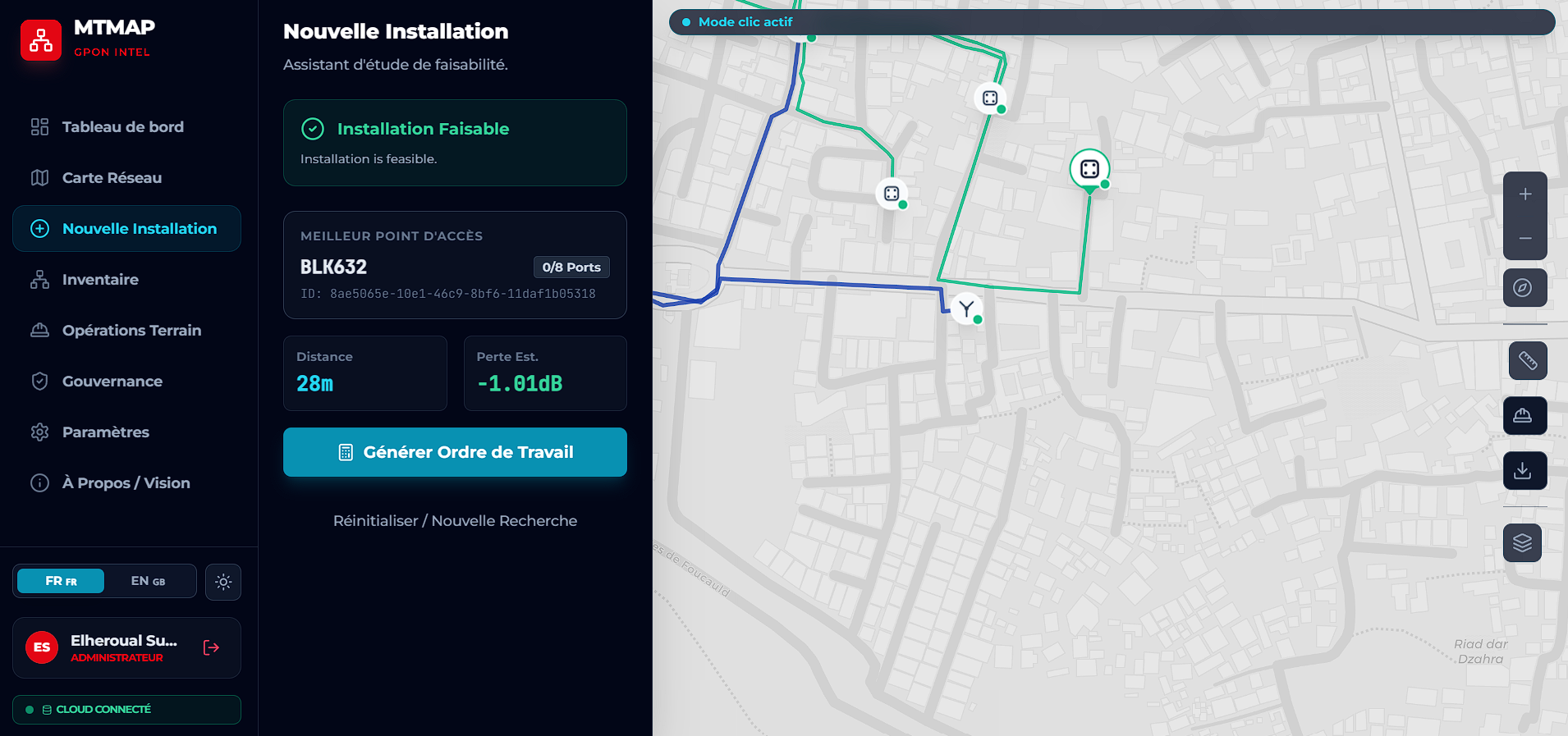The height and width of the screenshot is (736, 1568).
Task: Open Tableau de bord menu item
Action: (123, 127)
